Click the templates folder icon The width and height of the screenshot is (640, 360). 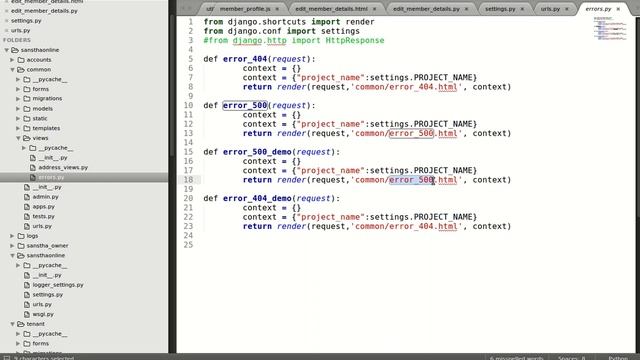pos(27,128)
